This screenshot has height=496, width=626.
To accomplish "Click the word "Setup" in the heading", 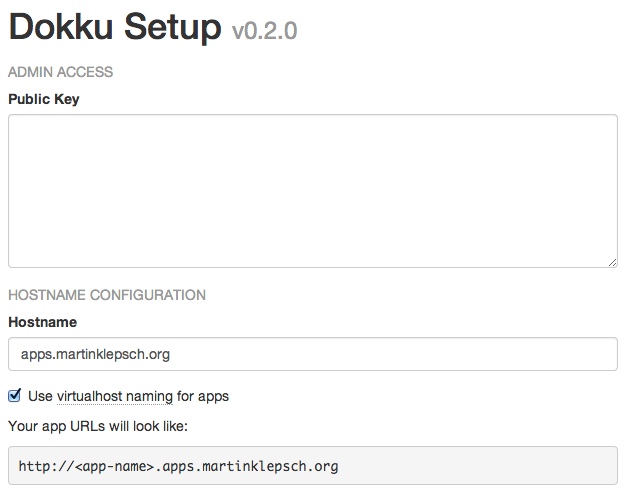I will point(172,28).
